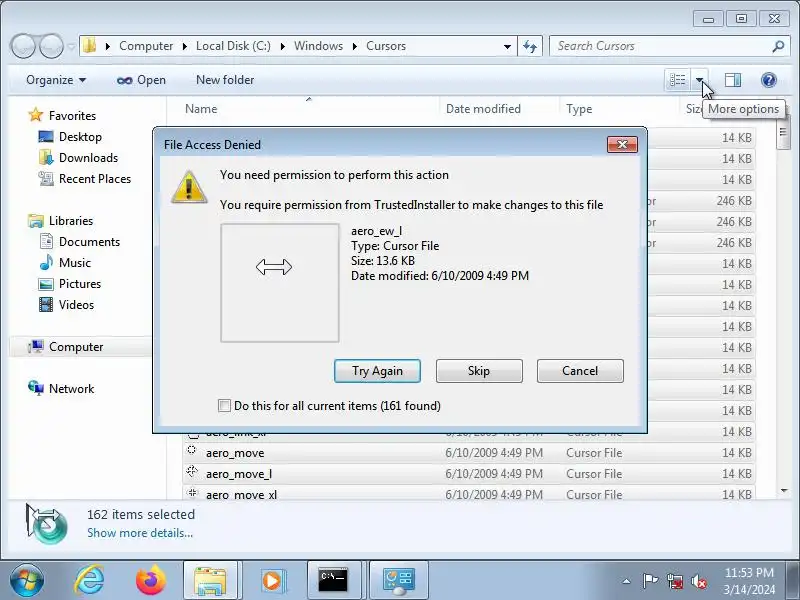Viewport: 800px width, 600px height.
Task: Click the aero_ew_l cursor preview thumbnail
Action: (280, 283)
